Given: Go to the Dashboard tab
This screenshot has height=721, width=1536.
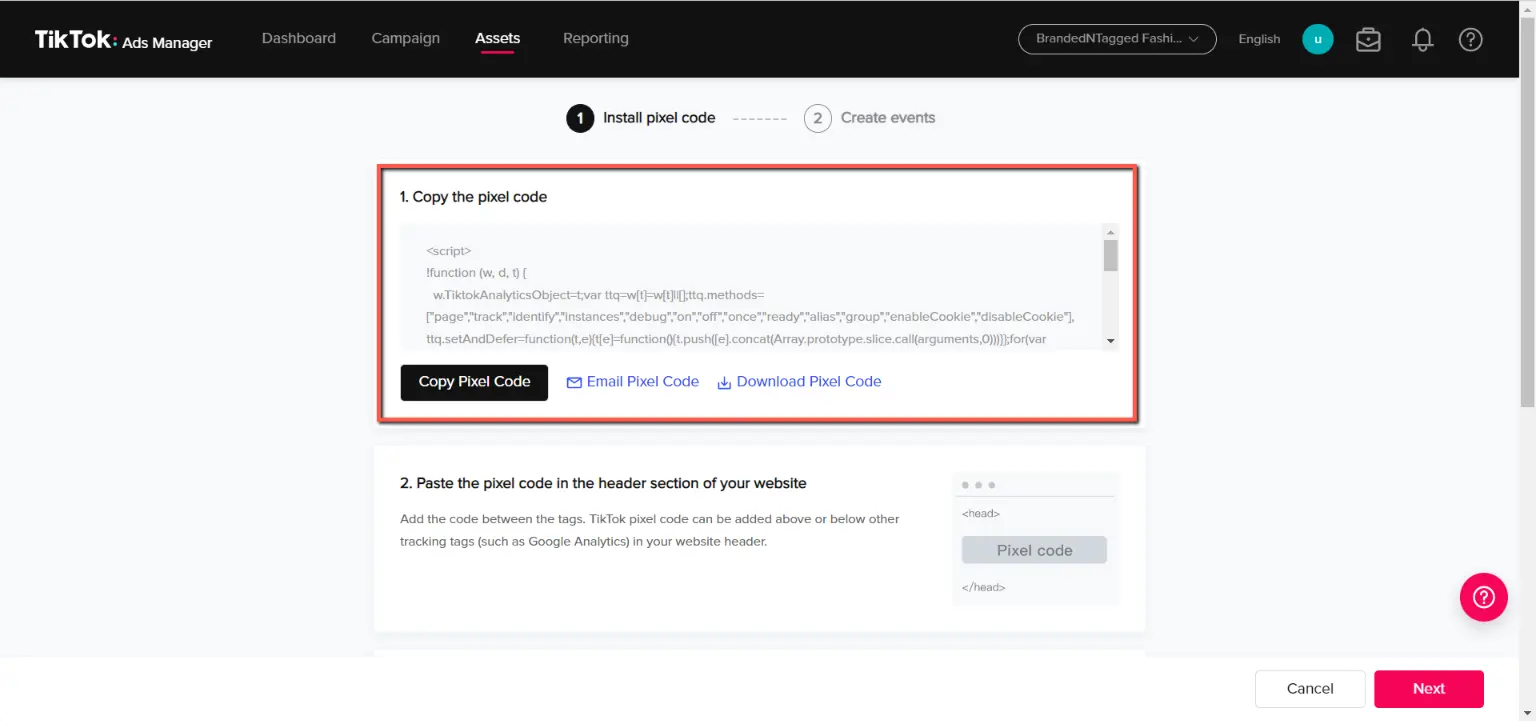Looking at the screenshot, I should (x=298, y=38).
